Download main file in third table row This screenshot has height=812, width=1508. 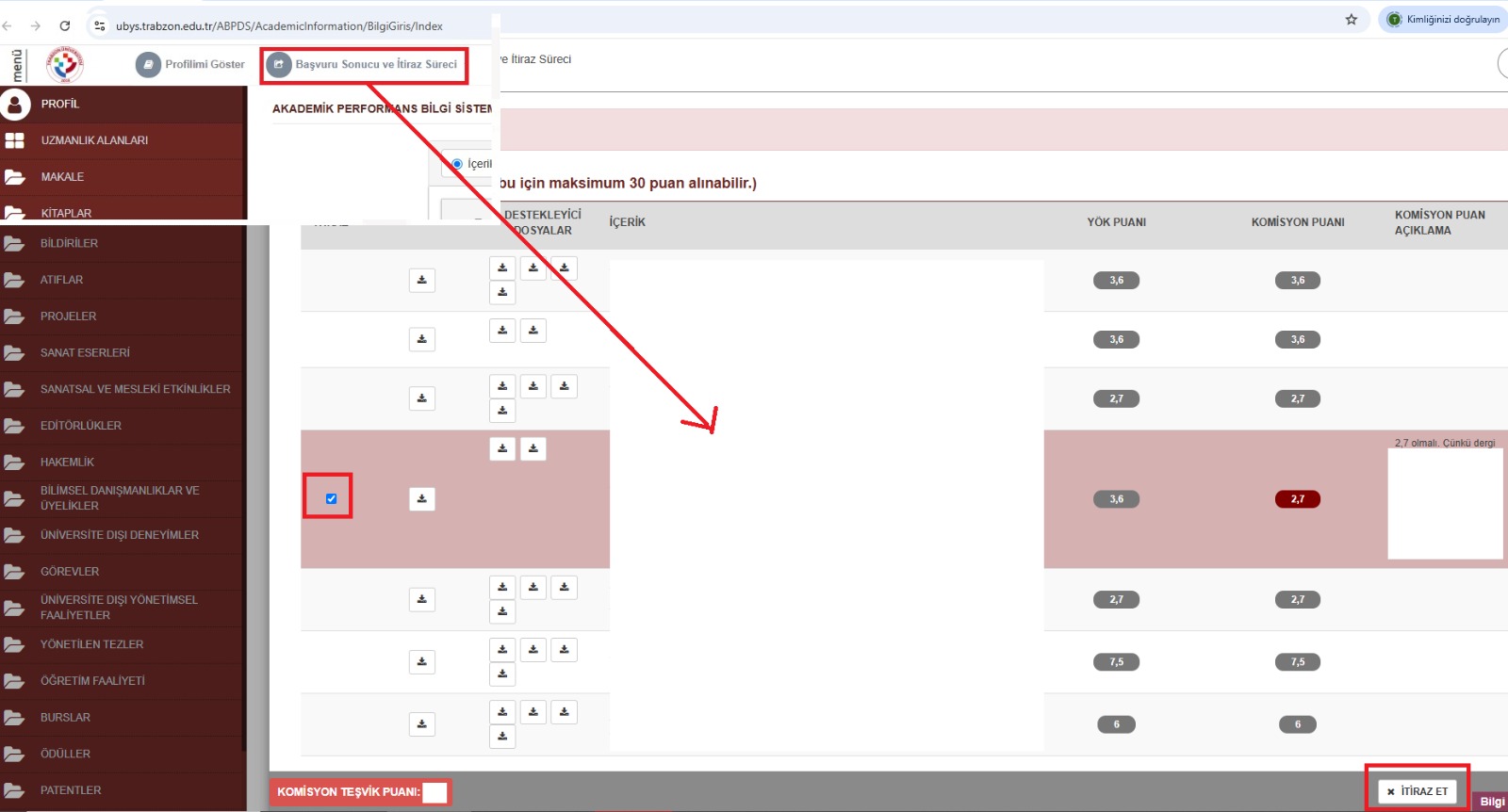[x=422, y=398]
